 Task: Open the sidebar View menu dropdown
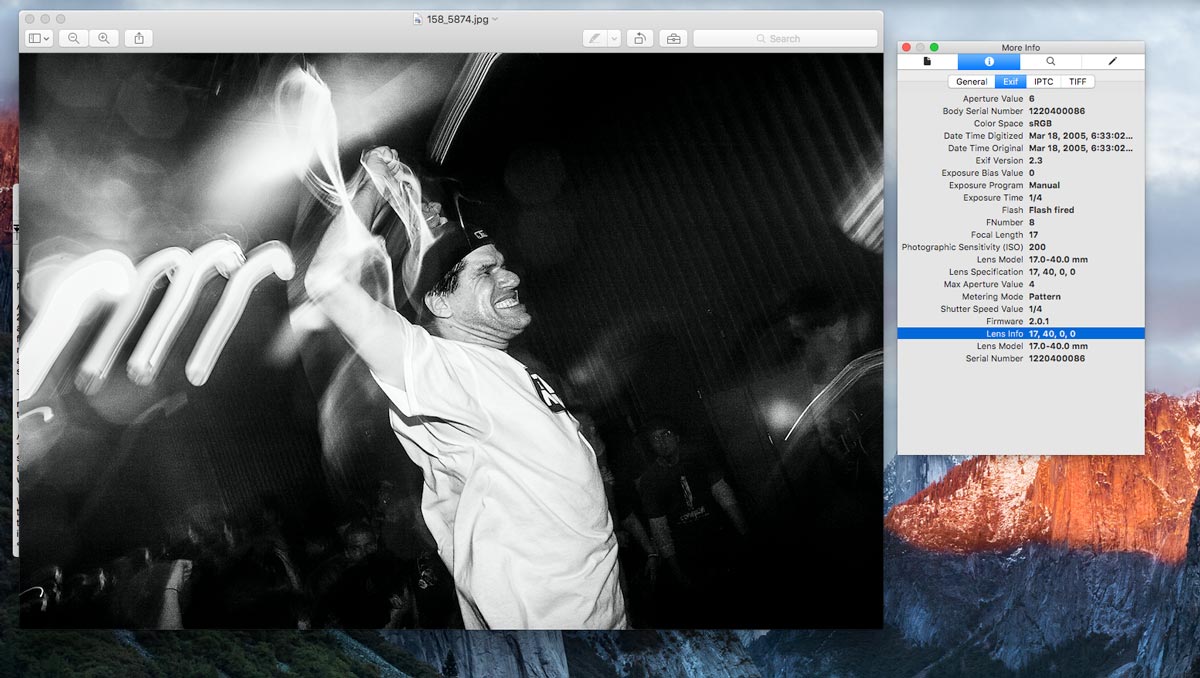pos(39,38)
